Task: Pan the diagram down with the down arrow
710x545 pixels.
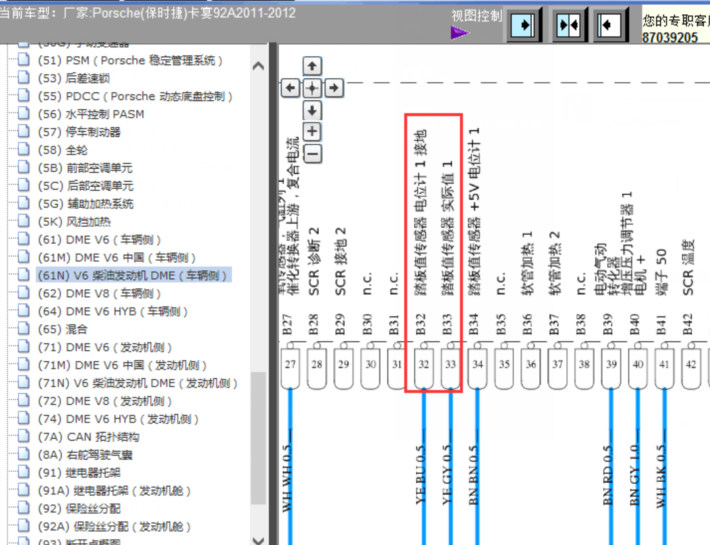Action: (x=312, y=109)
